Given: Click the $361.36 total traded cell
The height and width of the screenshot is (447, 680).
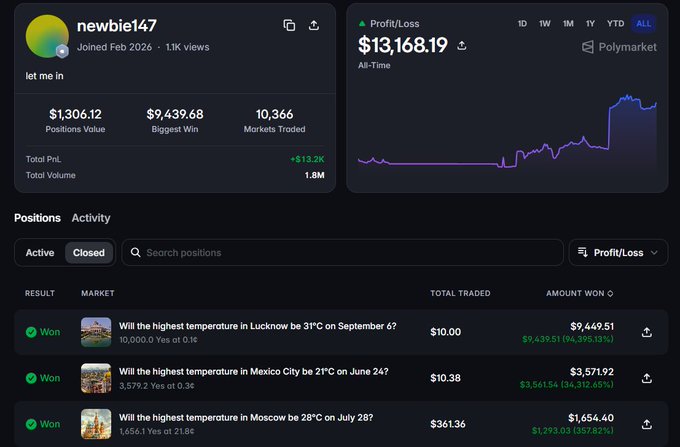Looking at the screenshot, I should click(x=448, y=424).
